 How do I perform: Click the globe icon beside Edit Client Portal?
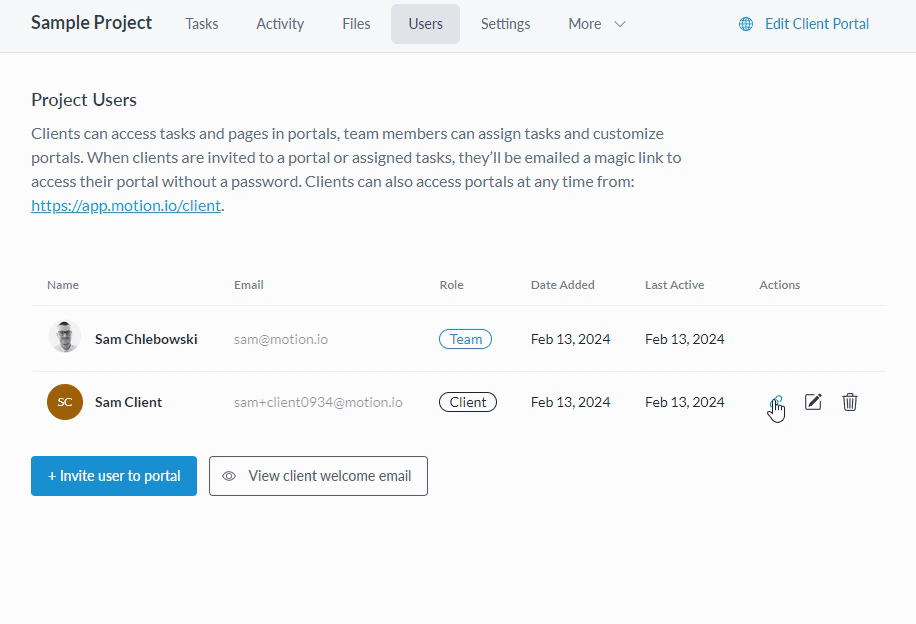[x=746, y=24]
